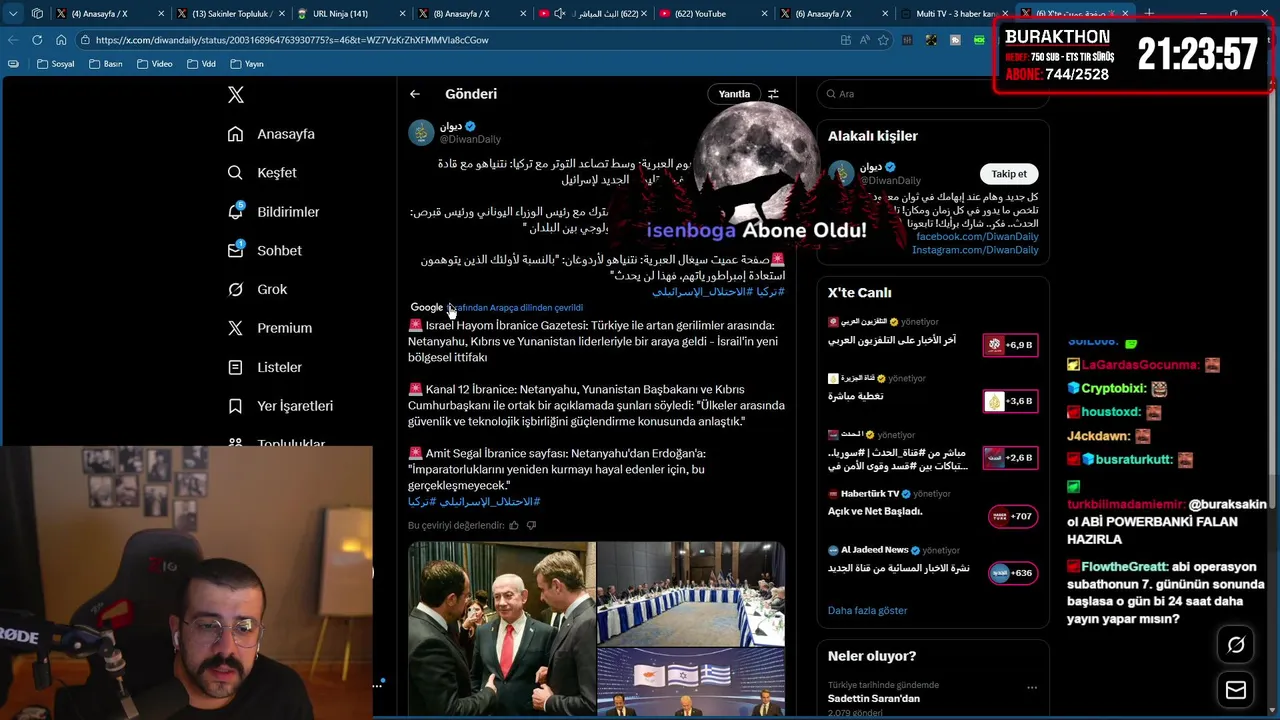
Task: Open the Instagram.com/DiwanDaily link
Action: tap(975, 250)
